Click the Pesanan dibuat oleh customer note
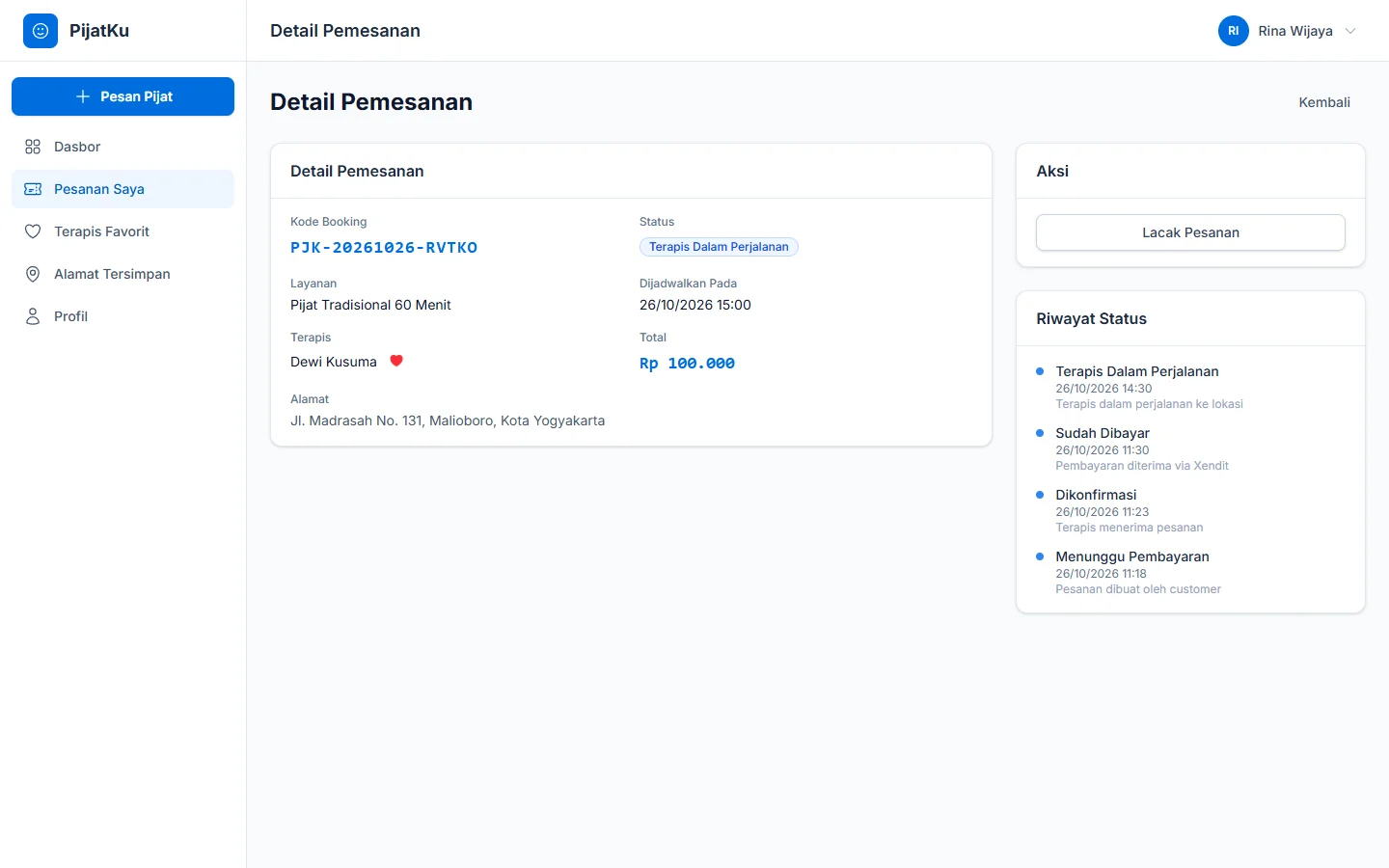The image size is (1389, 868). pyautogui.click(x=1138, y=589)
